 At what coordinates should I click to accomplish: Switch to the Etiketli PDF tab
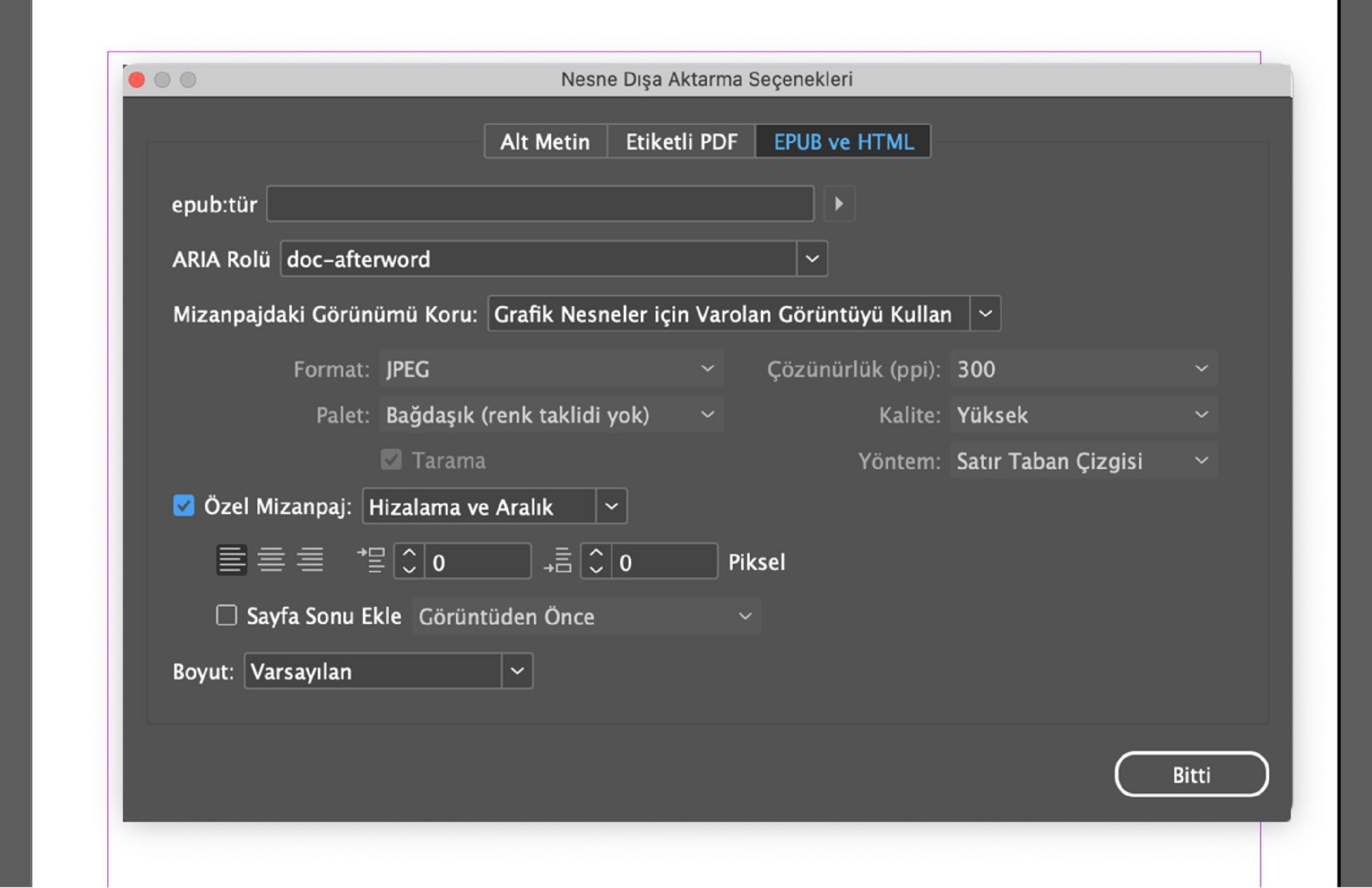tap(681, 141)
